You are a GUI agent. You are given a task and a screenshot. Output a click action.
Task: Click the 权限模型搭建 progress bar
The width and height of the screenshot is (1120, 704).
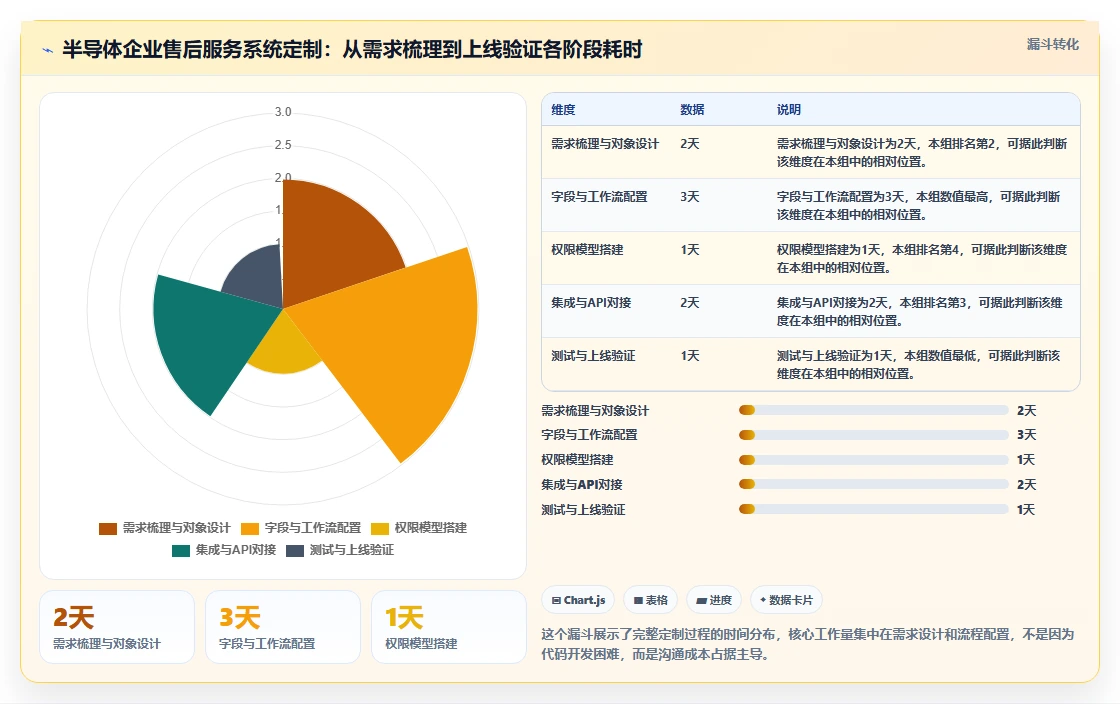(874, 460)
